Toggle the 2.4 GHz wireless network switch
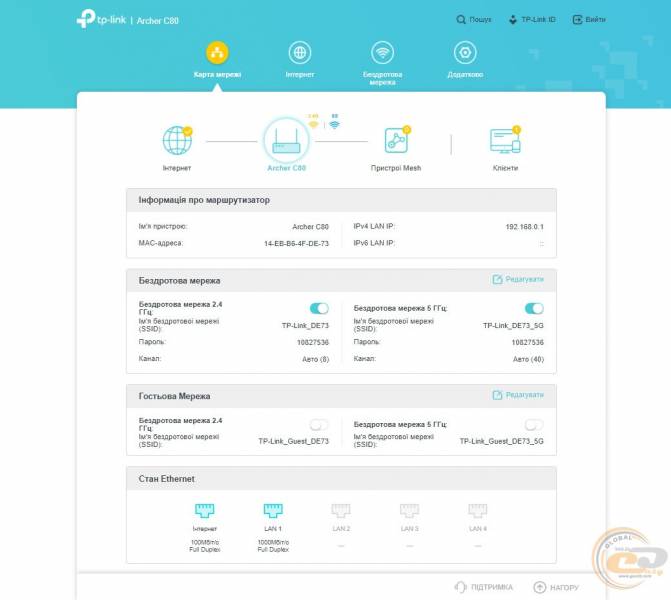The width and height of the screenshot is (671, 600). tap(319, 309)
